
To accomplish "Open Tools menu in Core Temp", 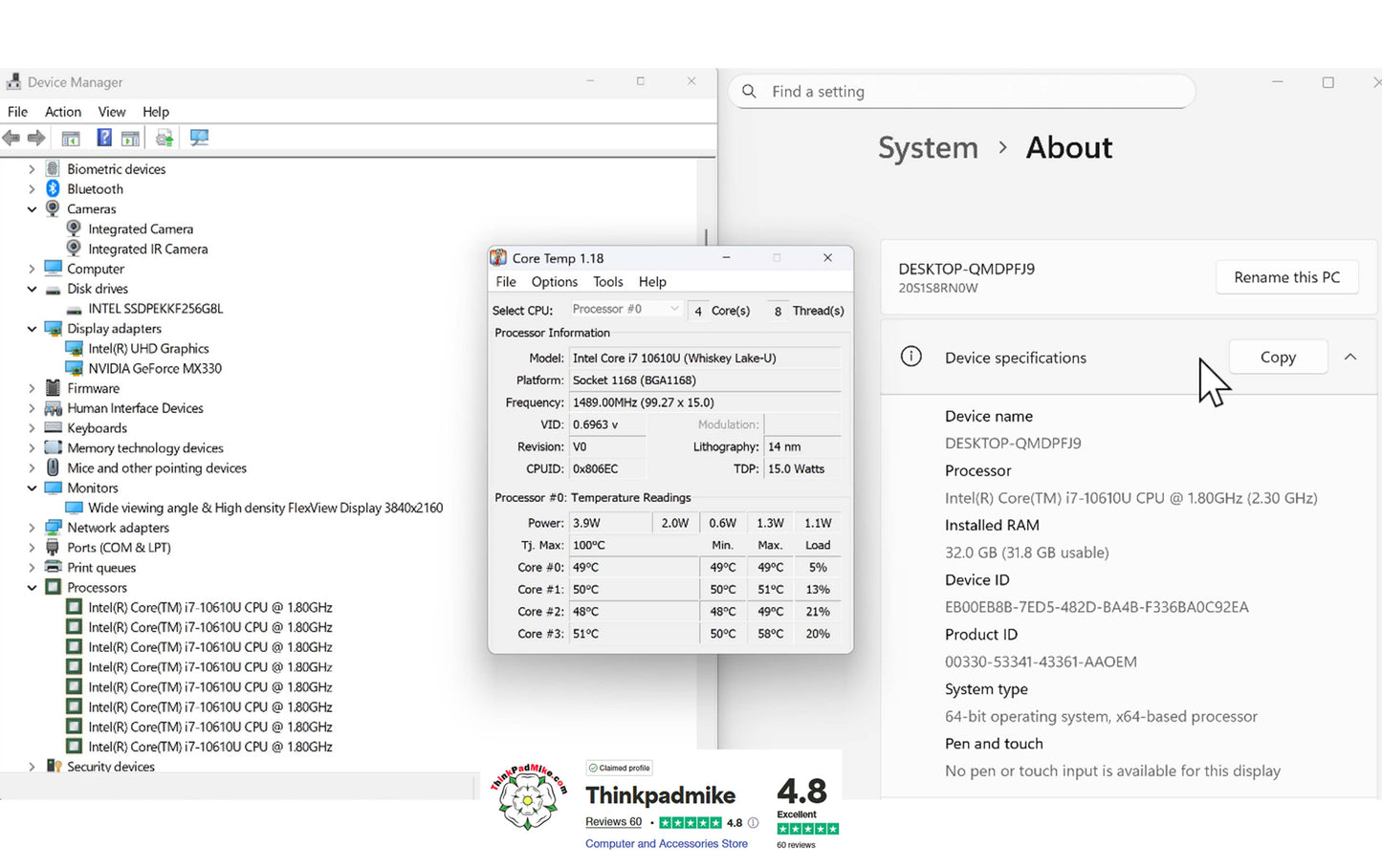I will point(608,282).
